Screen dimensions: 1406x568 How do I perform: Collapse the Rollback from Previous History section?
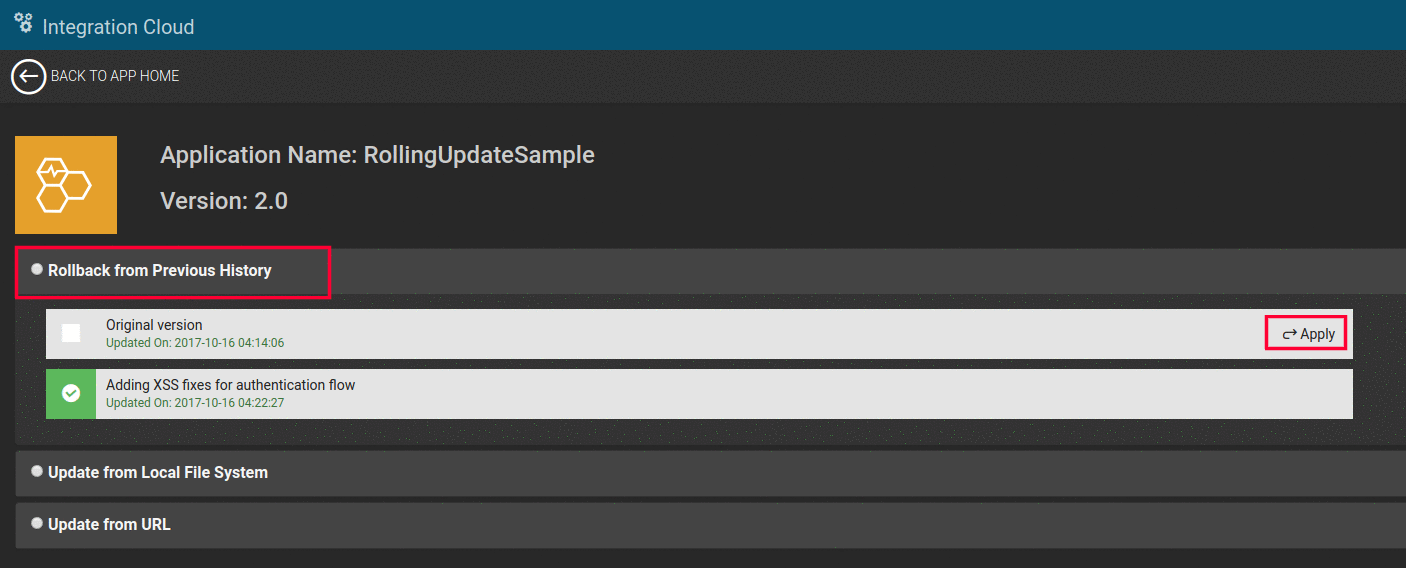(160, 271)
